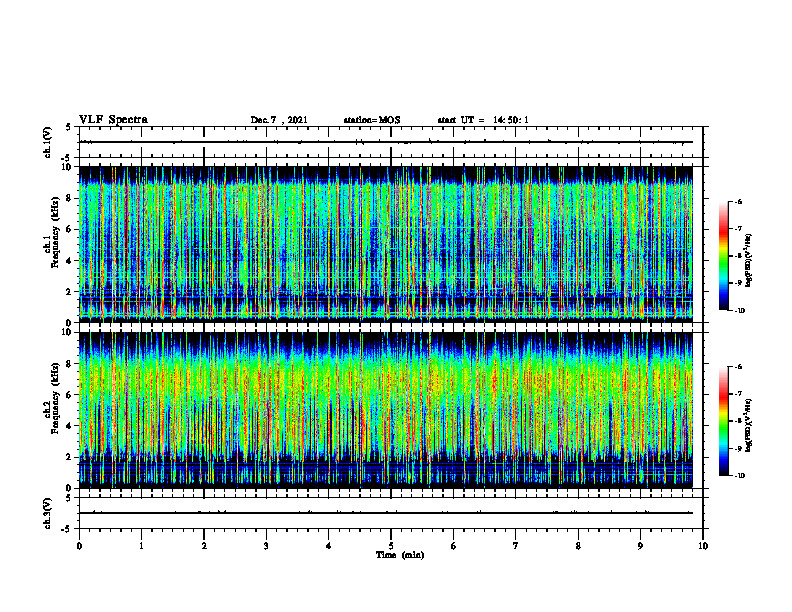The image size is (792, 612).
Task: Select the date text "Dec. 7, 2021"
Action: (x=279, y=120)
